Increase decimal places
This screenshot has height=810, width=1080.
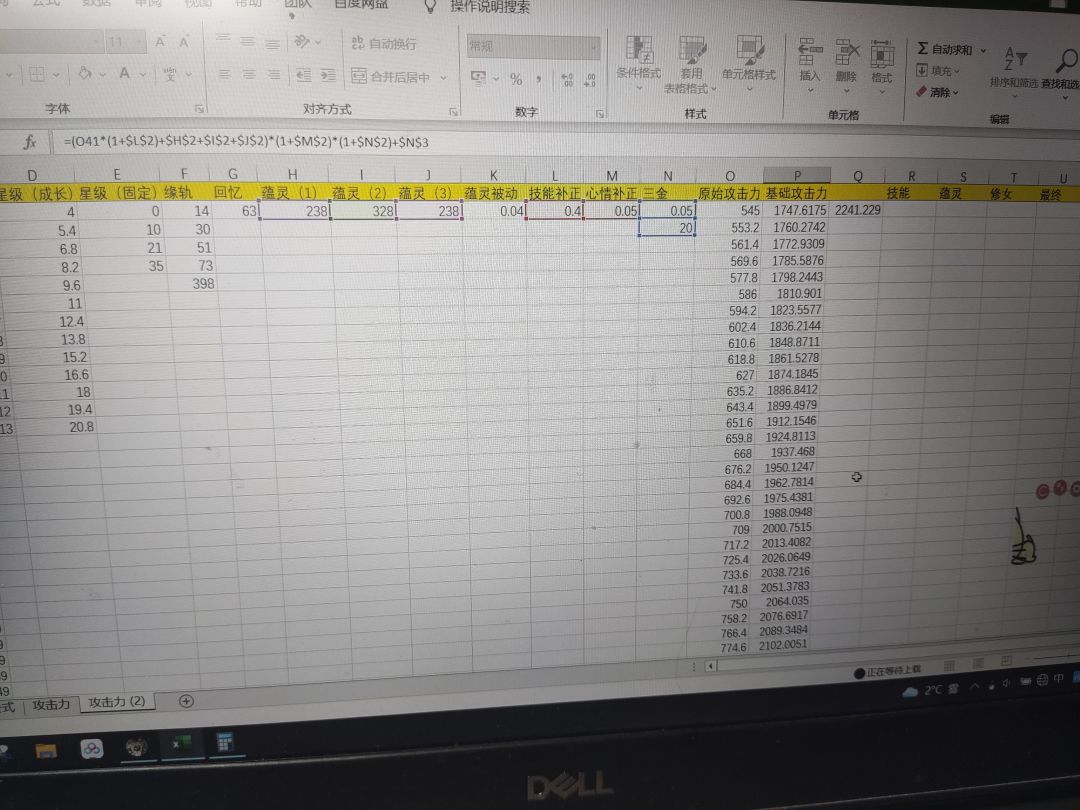tap(567, 80)
